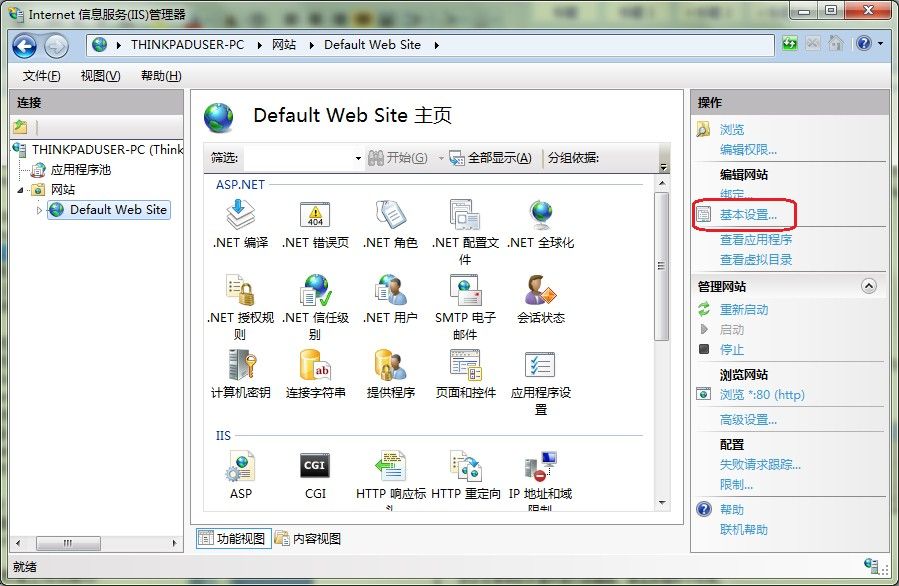899x586 pixels.
Task: Click the 失败请求跟踪... link
Action: pos(760,464)
